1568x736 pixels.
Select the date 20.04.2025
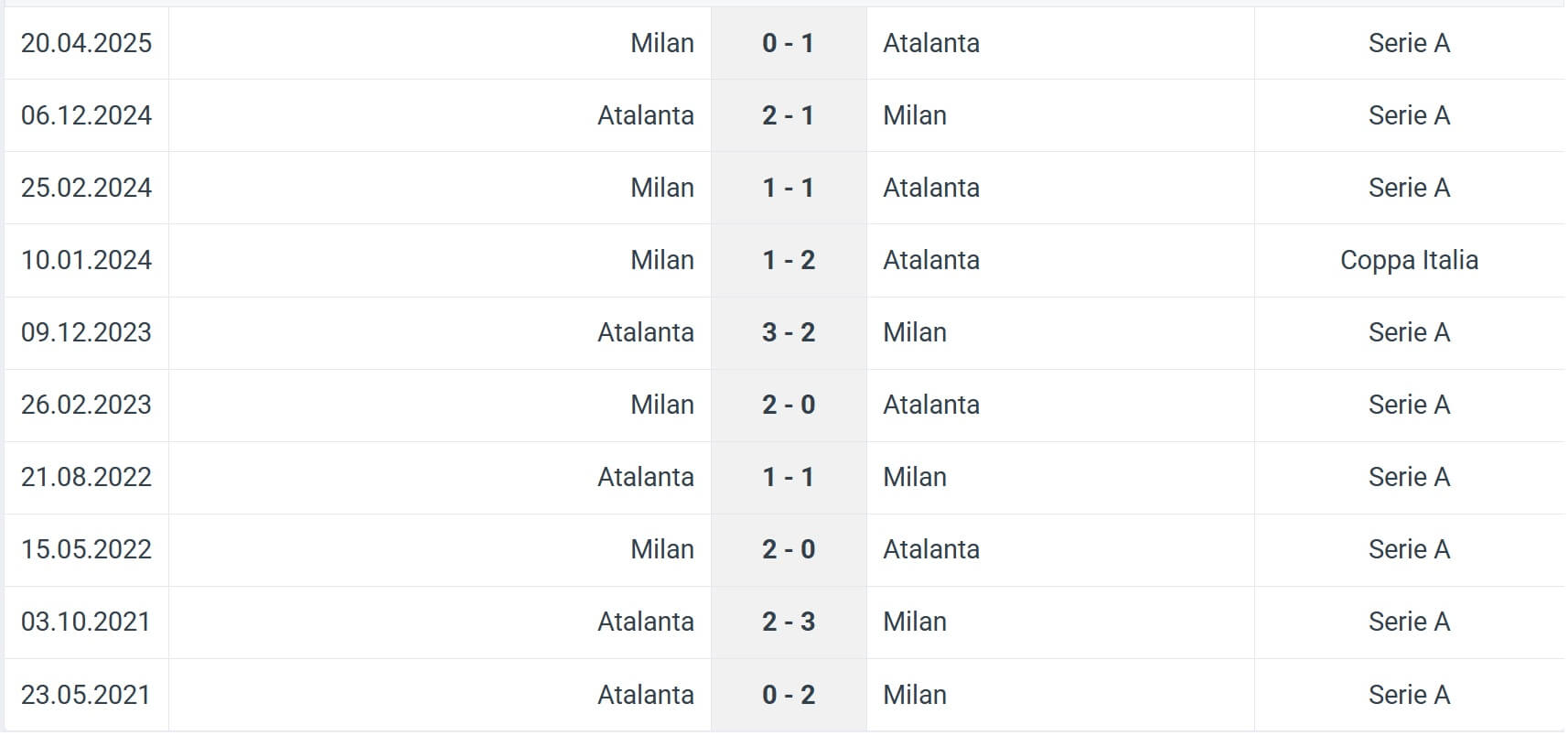pyautogui.click(x=86, y=43)
